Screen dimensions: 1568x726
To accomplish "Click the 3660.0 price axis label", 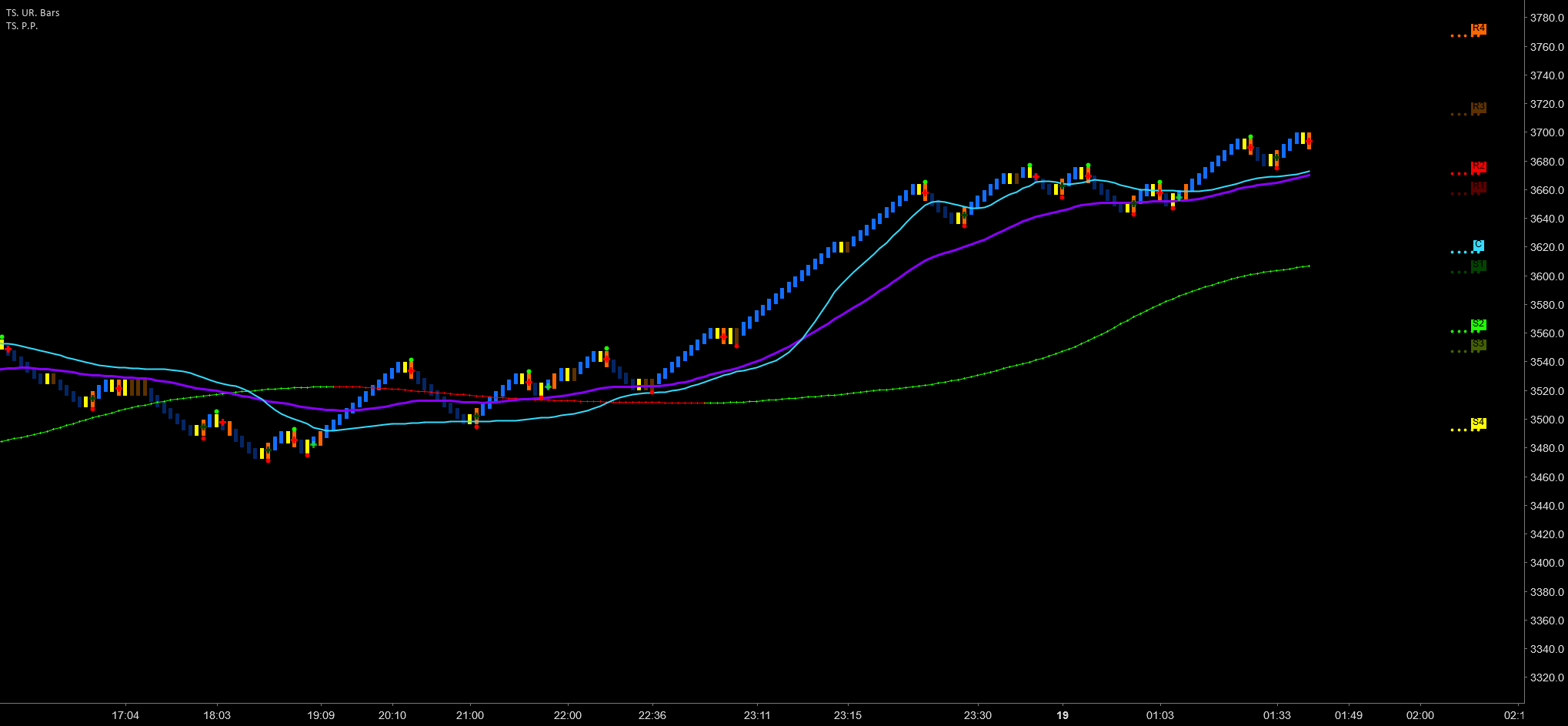I will [1546, 190].
